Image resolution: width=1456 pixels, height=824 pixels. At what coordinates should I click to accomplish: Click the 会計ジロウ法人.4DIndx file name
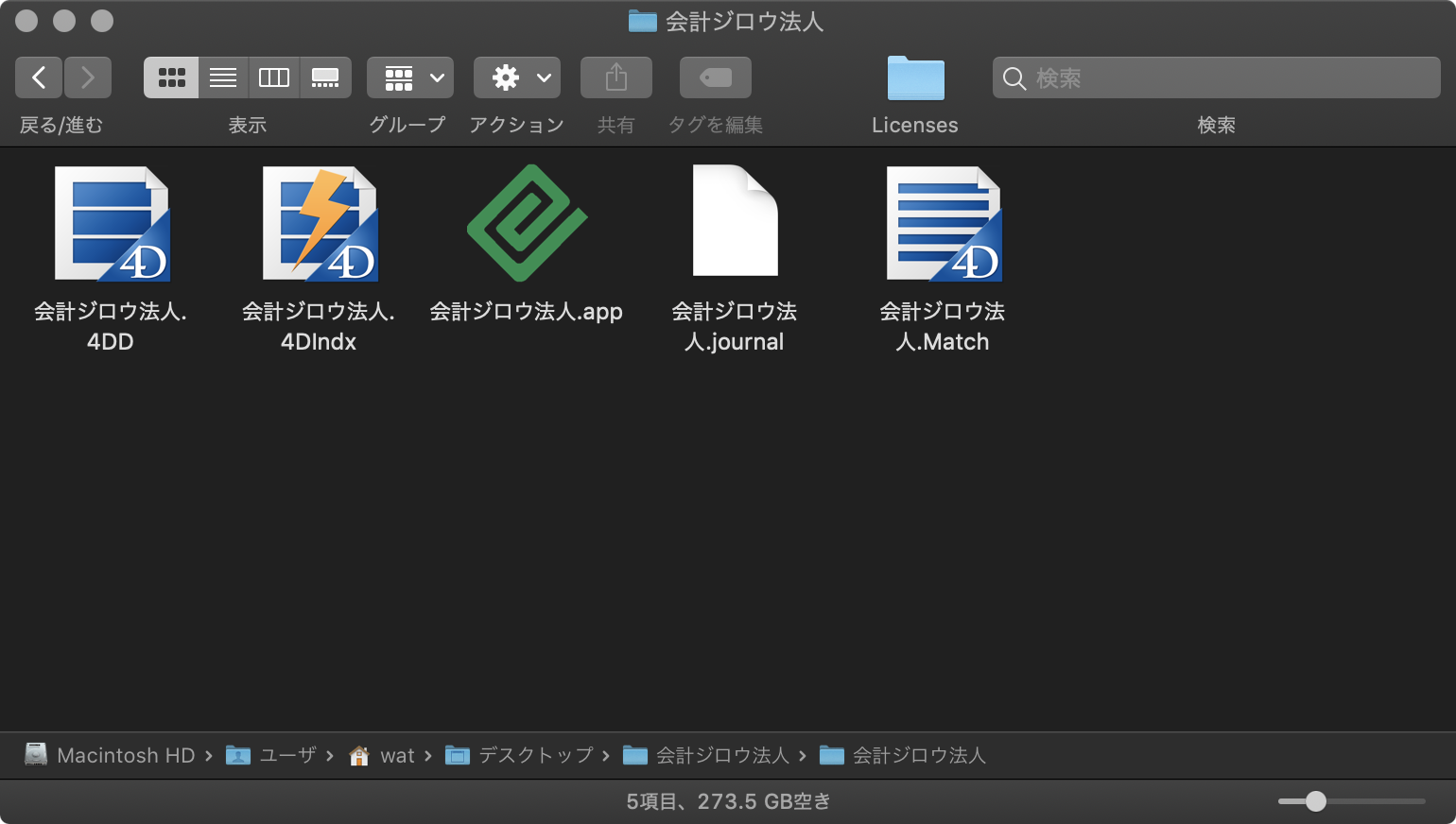tap(319, 326)
